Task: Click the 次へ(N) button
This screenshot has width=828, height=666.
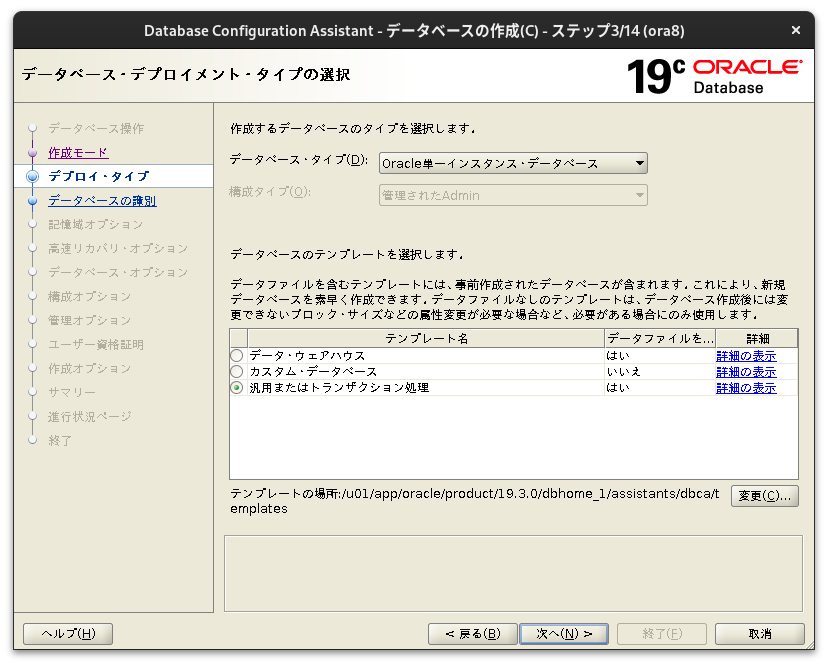Action: point(564,633)
